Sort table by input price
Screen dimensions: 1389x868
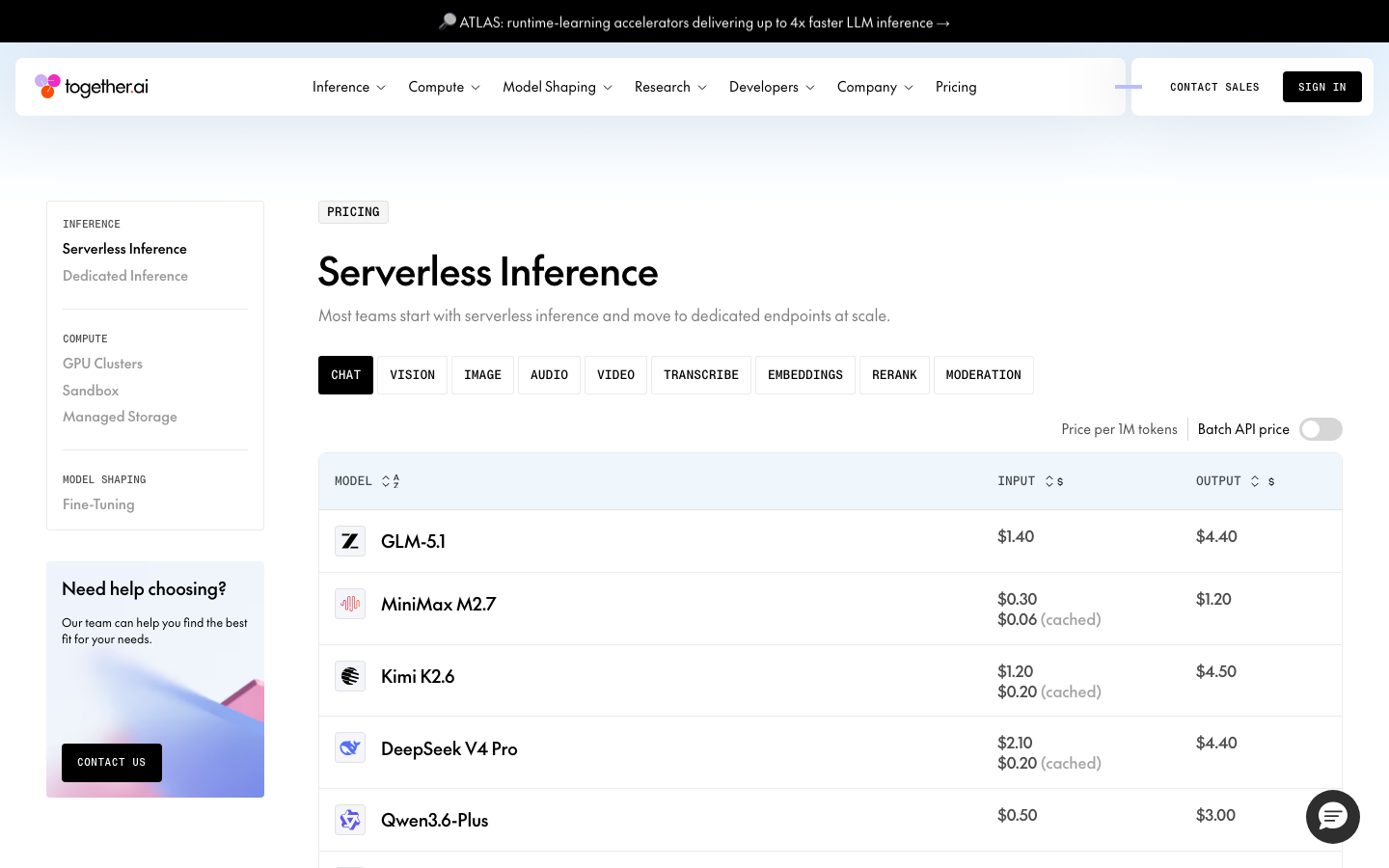[1054, 481]
